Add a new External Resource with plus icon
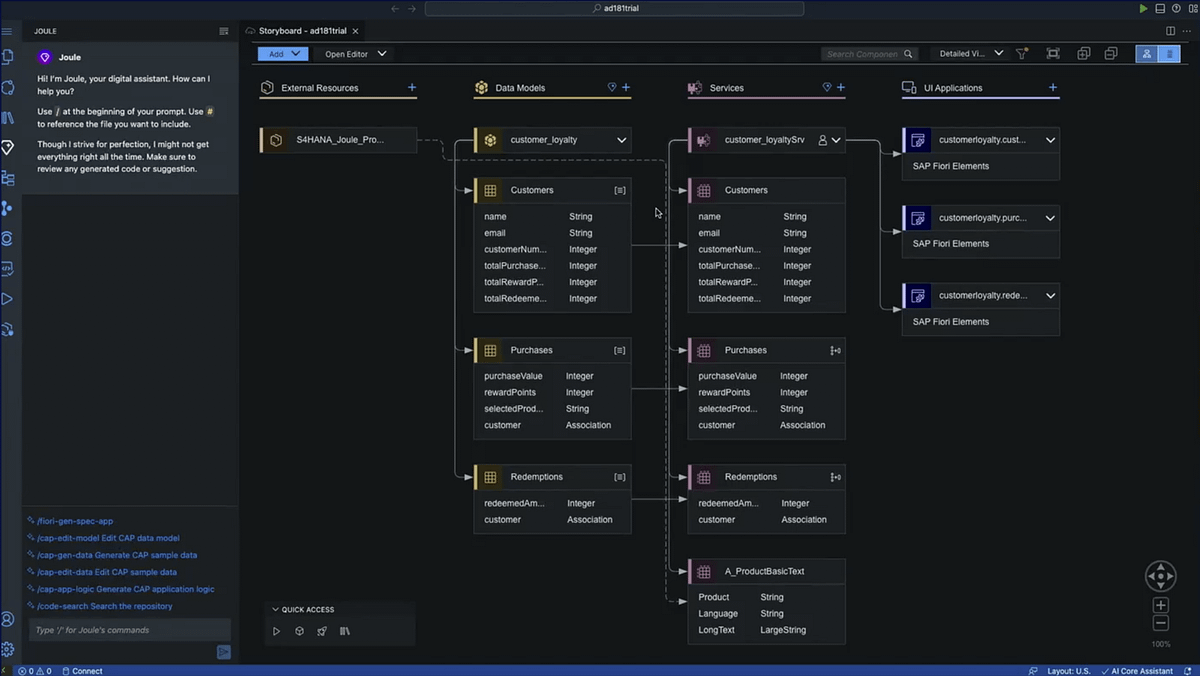The height and width of the screenshot is (676, 1200). tap(412, 88)
